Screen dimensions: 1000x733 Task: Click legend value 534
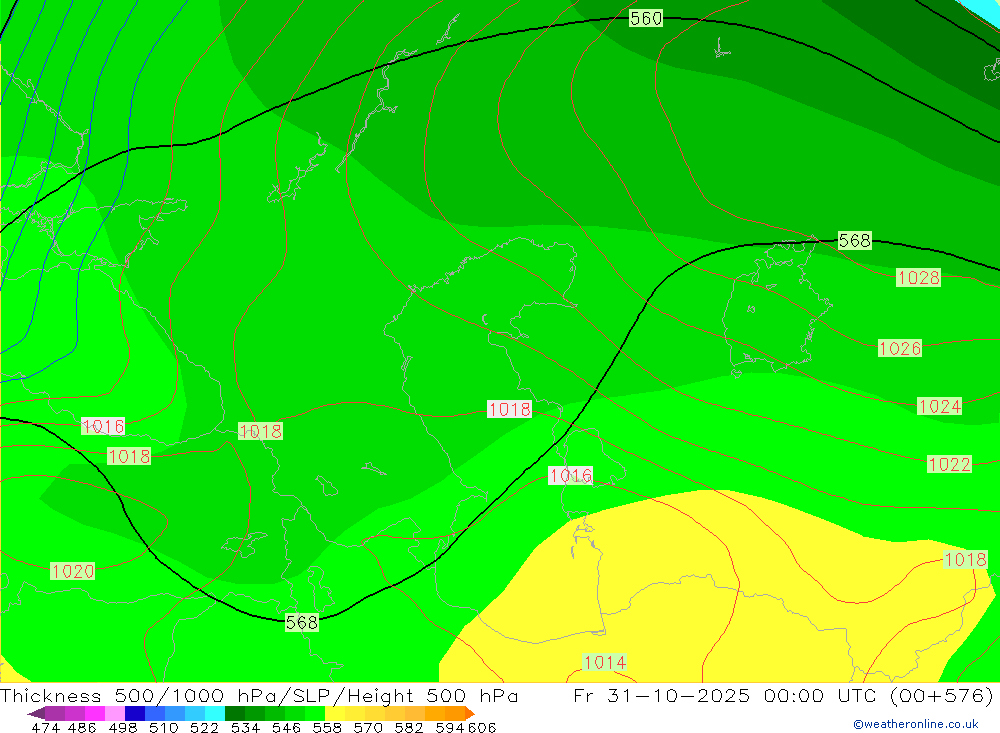coord(246,727)
